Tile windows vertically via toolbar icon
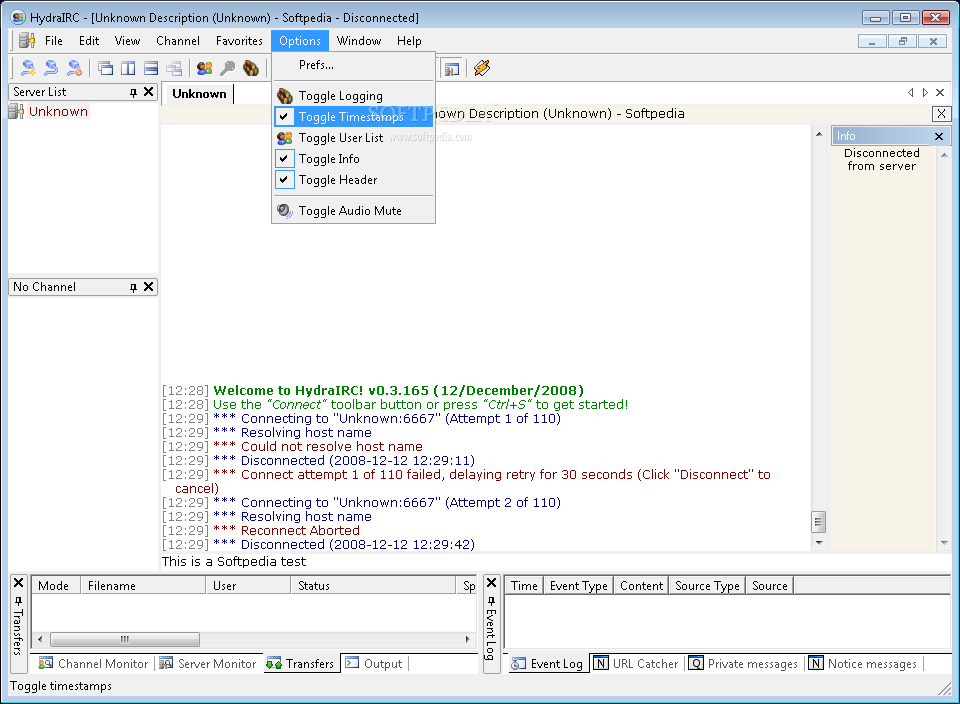This screenshot has height=704, width=960. [x=128, y=68]
